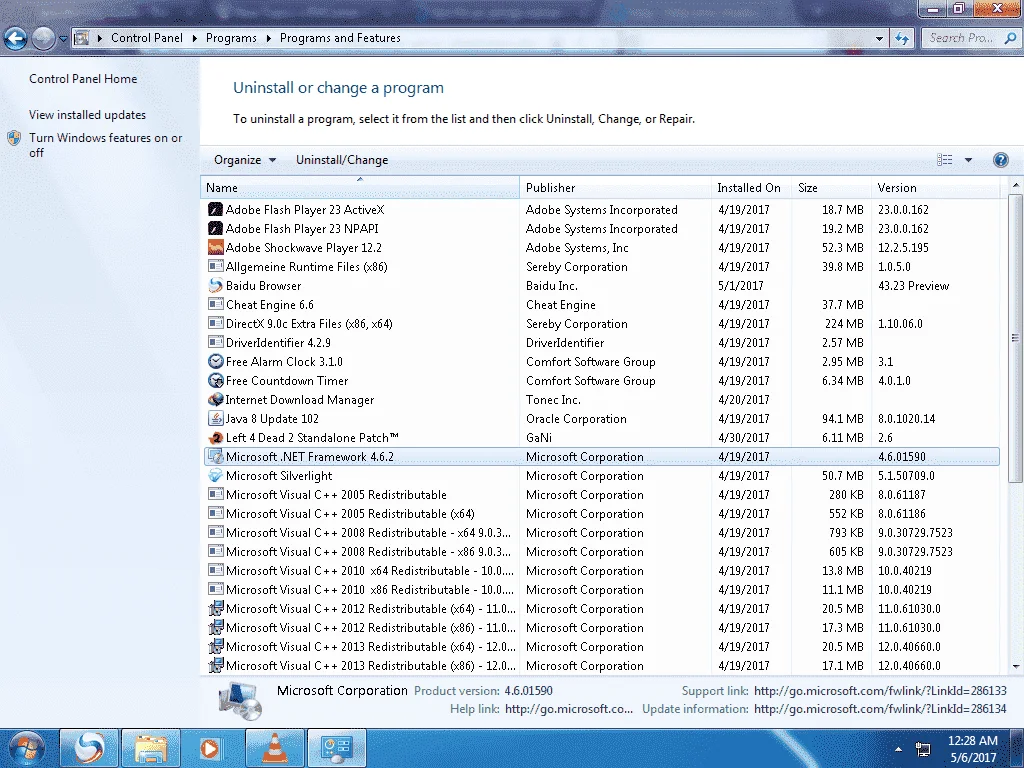This screenshot has height=768, width=1024.
Task: Open the Update information link ending 286134
Action: (880, 709)
